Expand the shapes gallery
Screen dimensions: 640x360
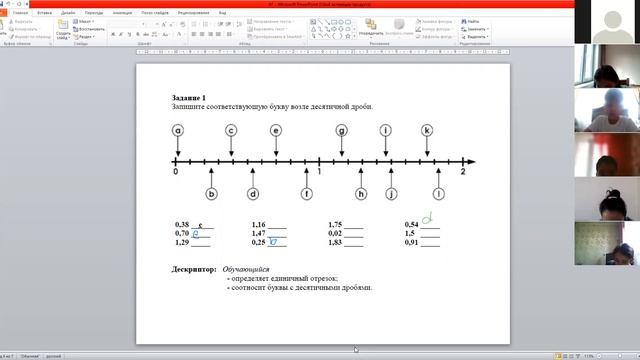click(x=354, y=37)
